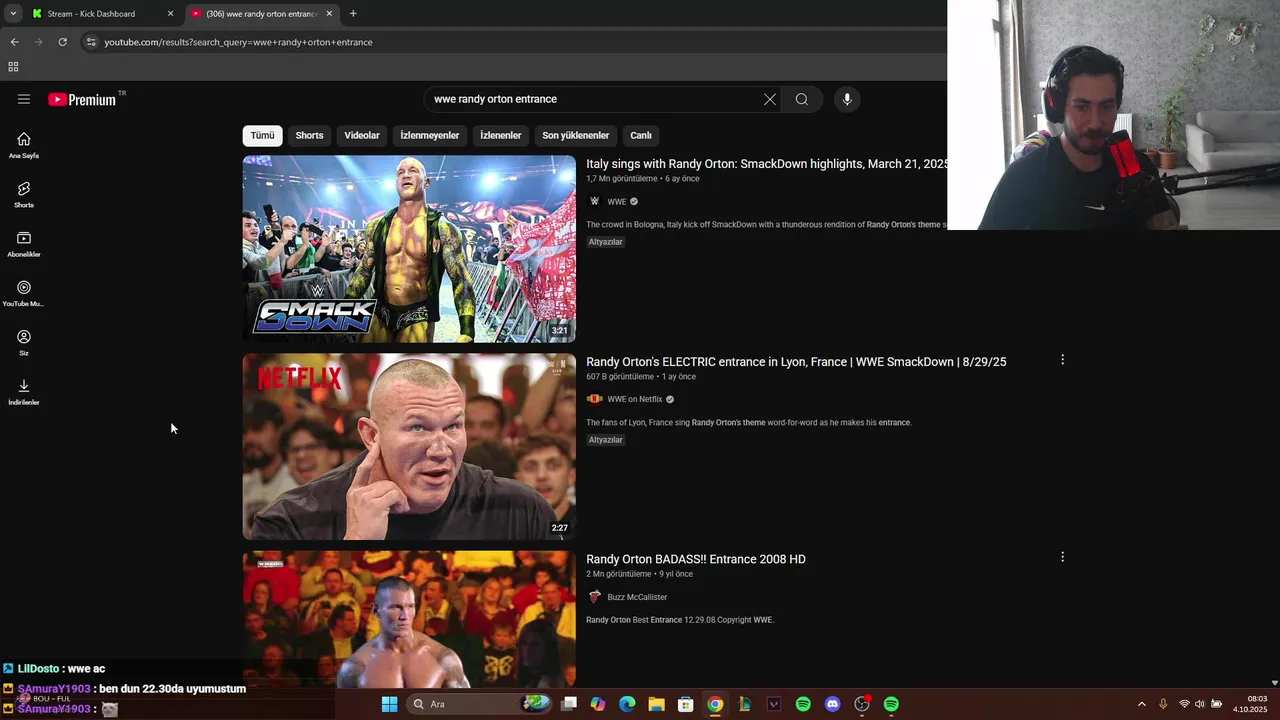Click the page scrollbar down arrow

(1274, 683)
